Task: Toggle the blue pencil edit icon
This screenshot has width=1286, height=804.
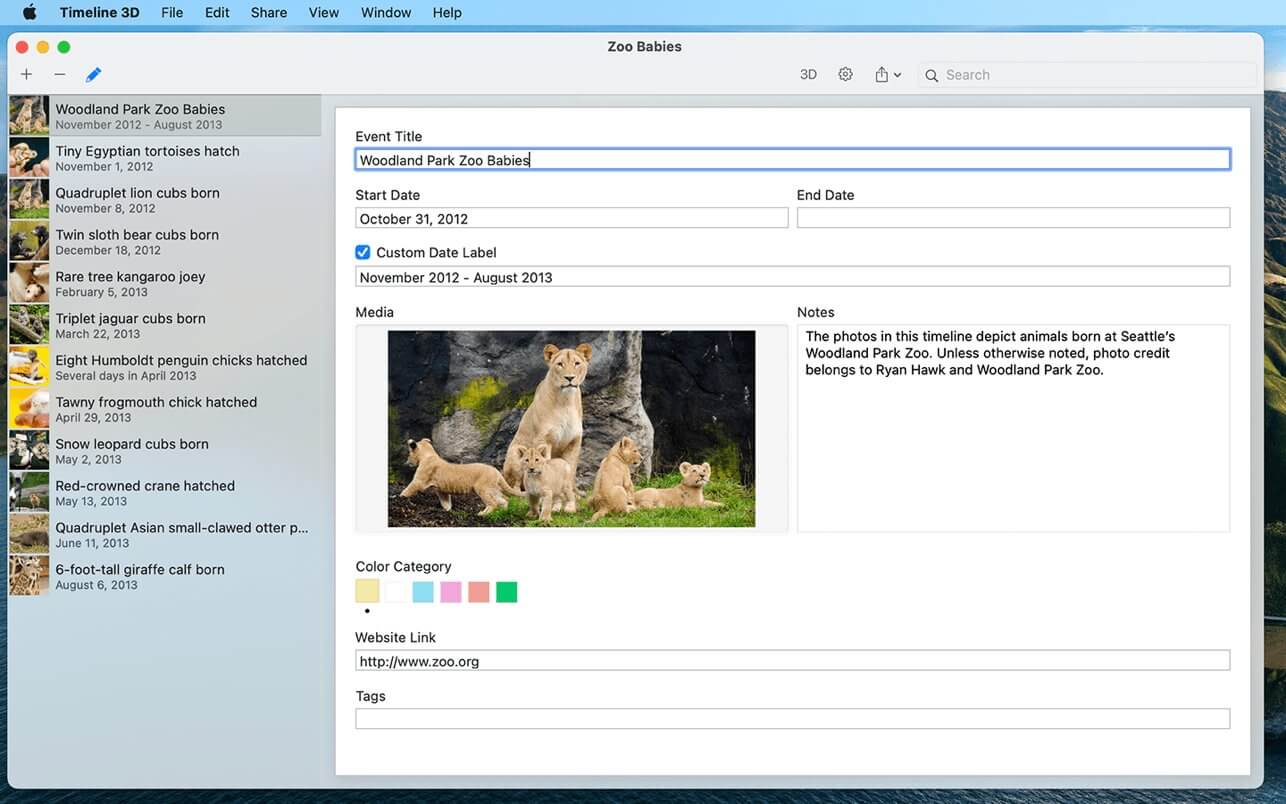Action: 93,75
